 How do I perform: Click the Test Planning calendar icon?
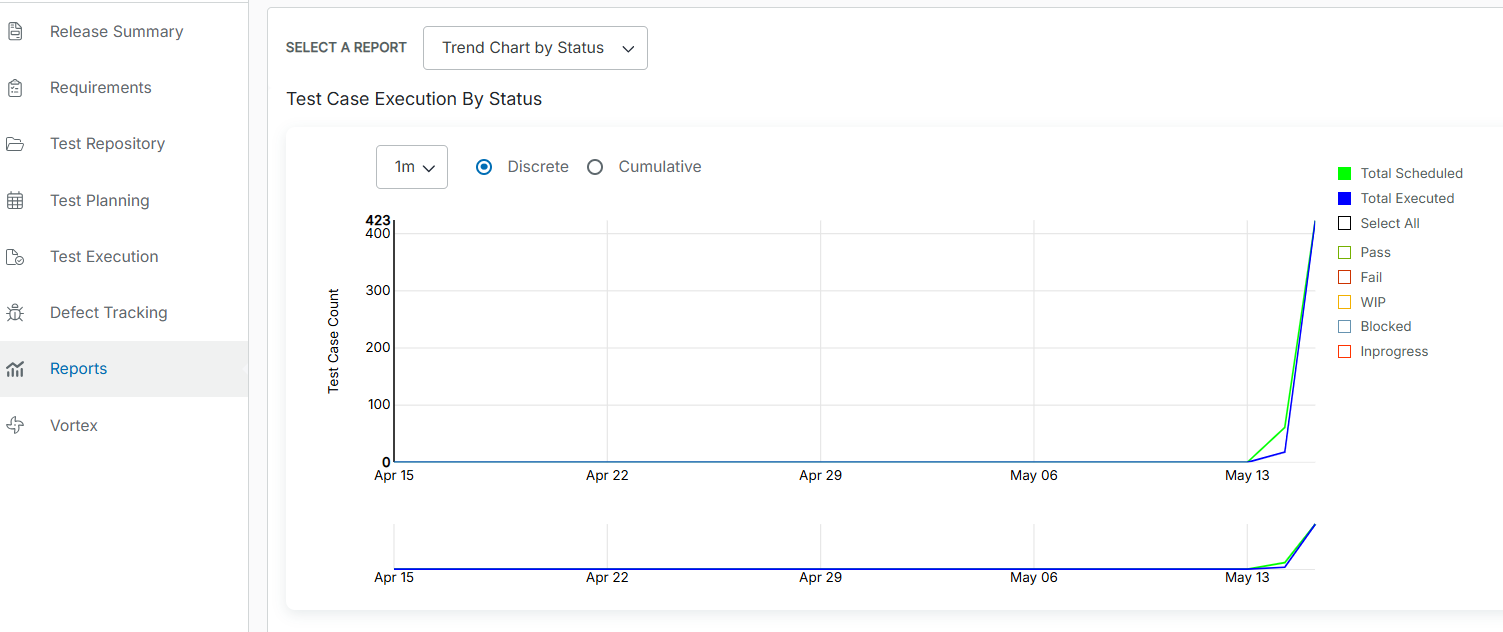click(x=15, y=200)
